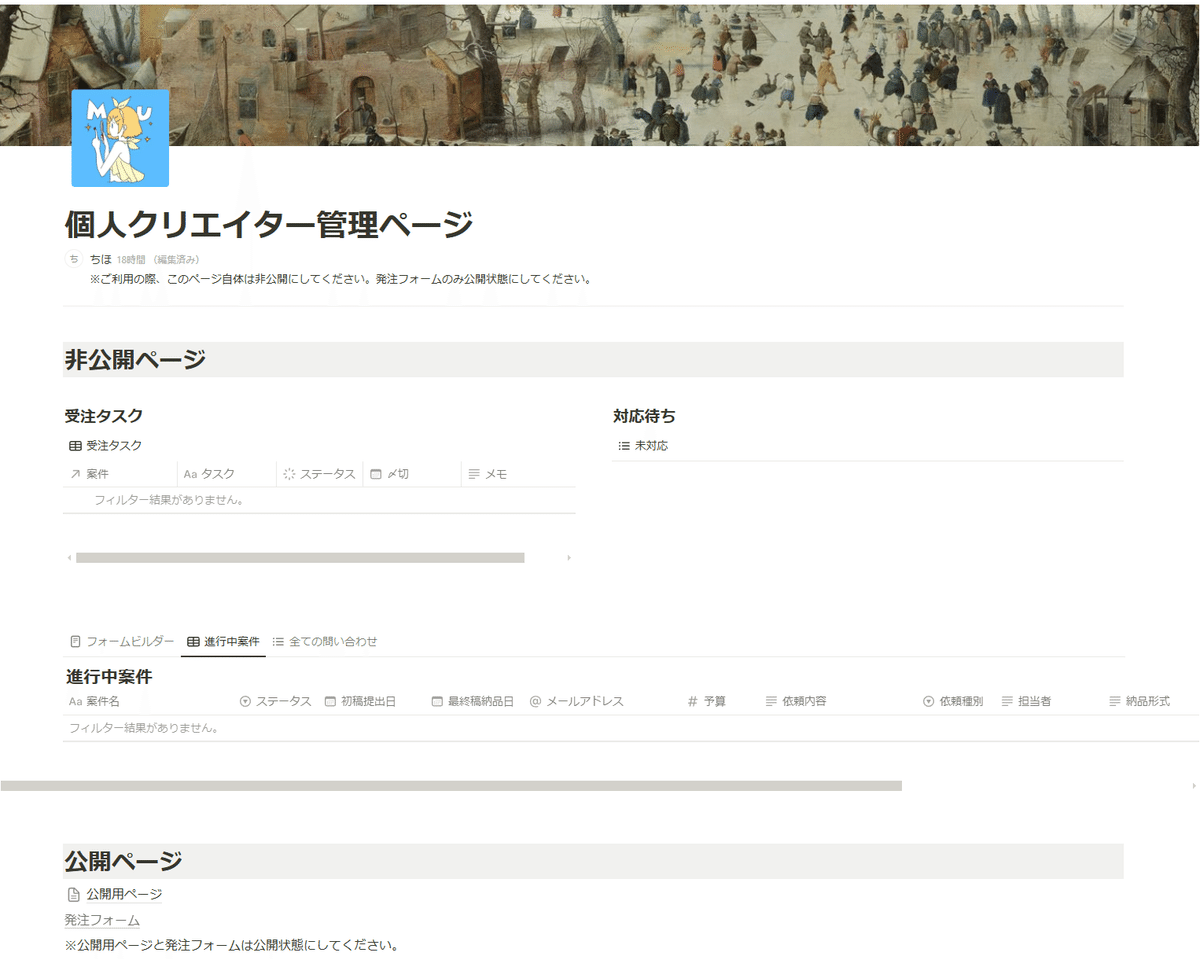The height and width of the screenshot is (959, 1200).
Task: Open the 全ての問い合わせ tab
Action: tap(324, 641)
